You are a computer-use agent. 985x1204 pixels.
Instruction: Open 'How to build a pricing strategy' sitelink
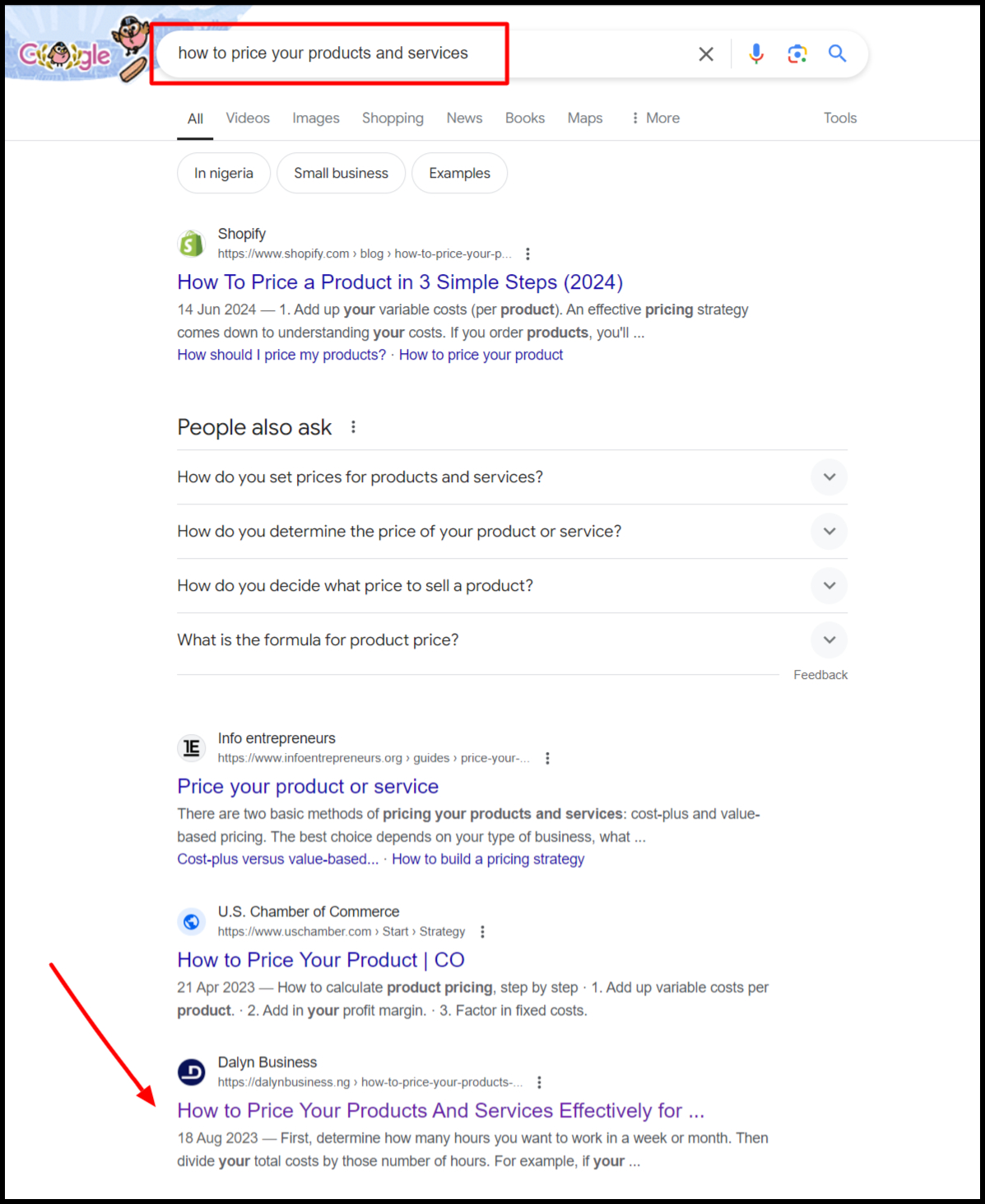pos(488,859)
